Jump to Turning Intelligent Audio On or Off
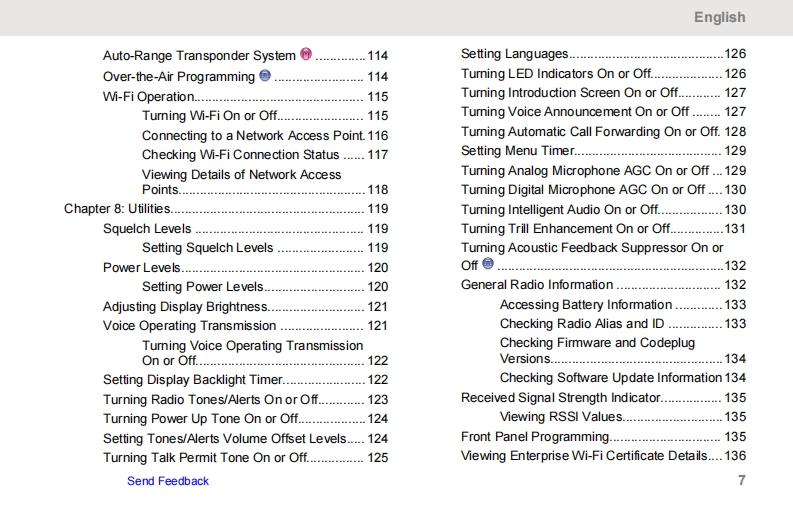 pos(560,210)
